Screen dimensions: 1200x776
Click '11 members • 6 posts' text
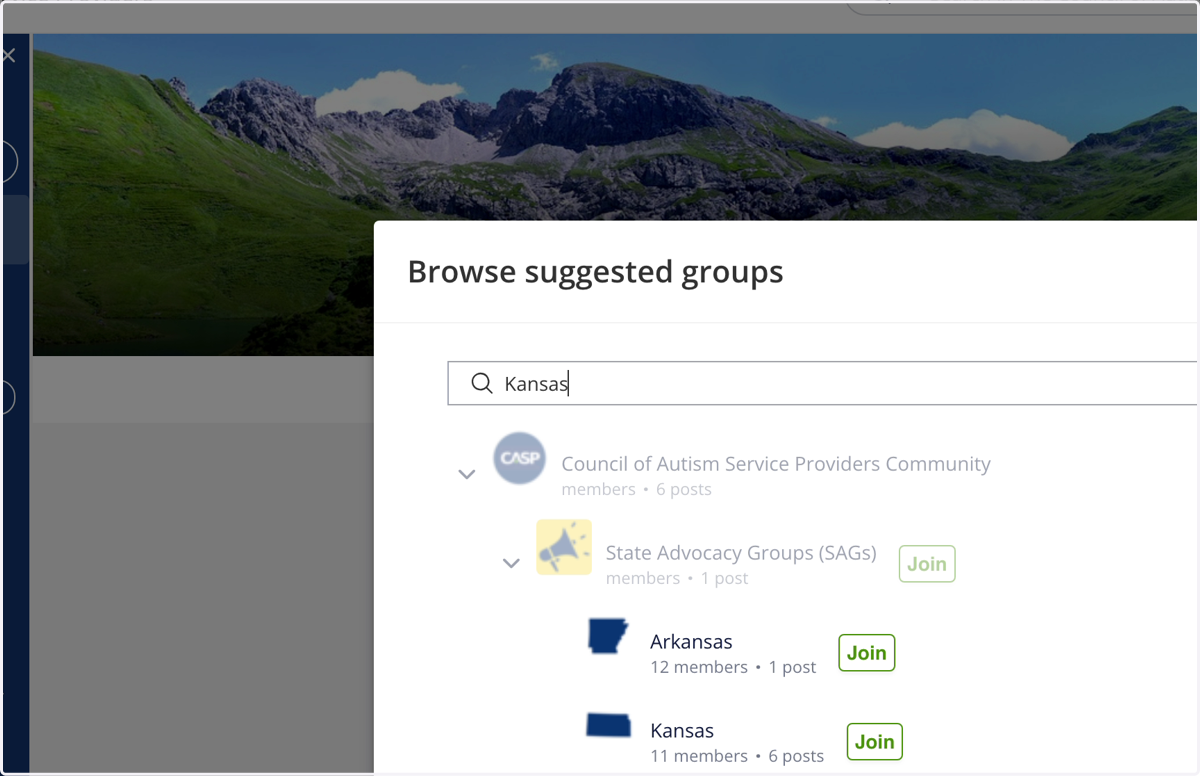click(737, 756)
